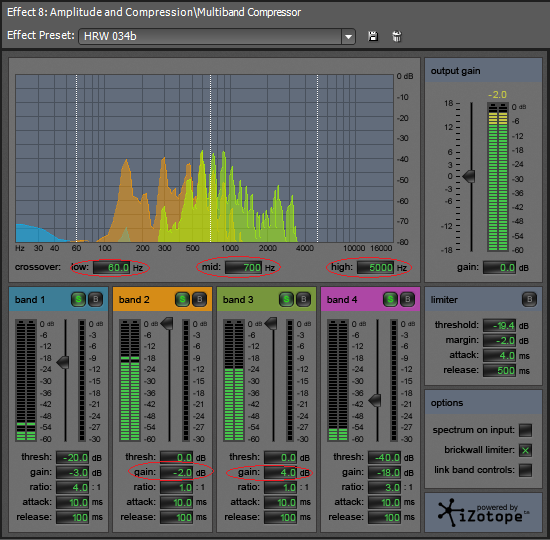Solo band 4 with its S button

390,299
